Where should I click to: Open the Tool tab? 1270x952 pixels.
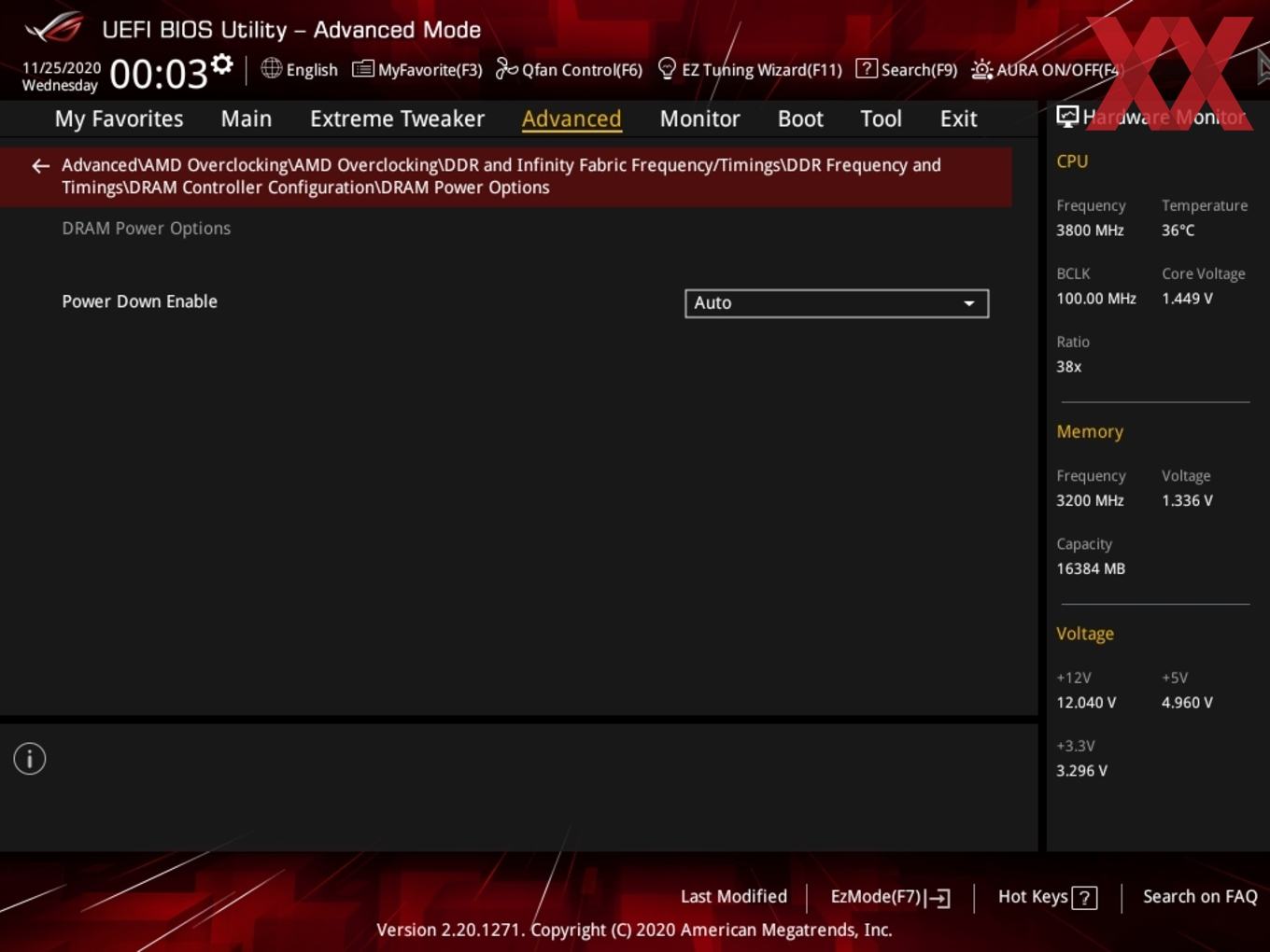881,119
